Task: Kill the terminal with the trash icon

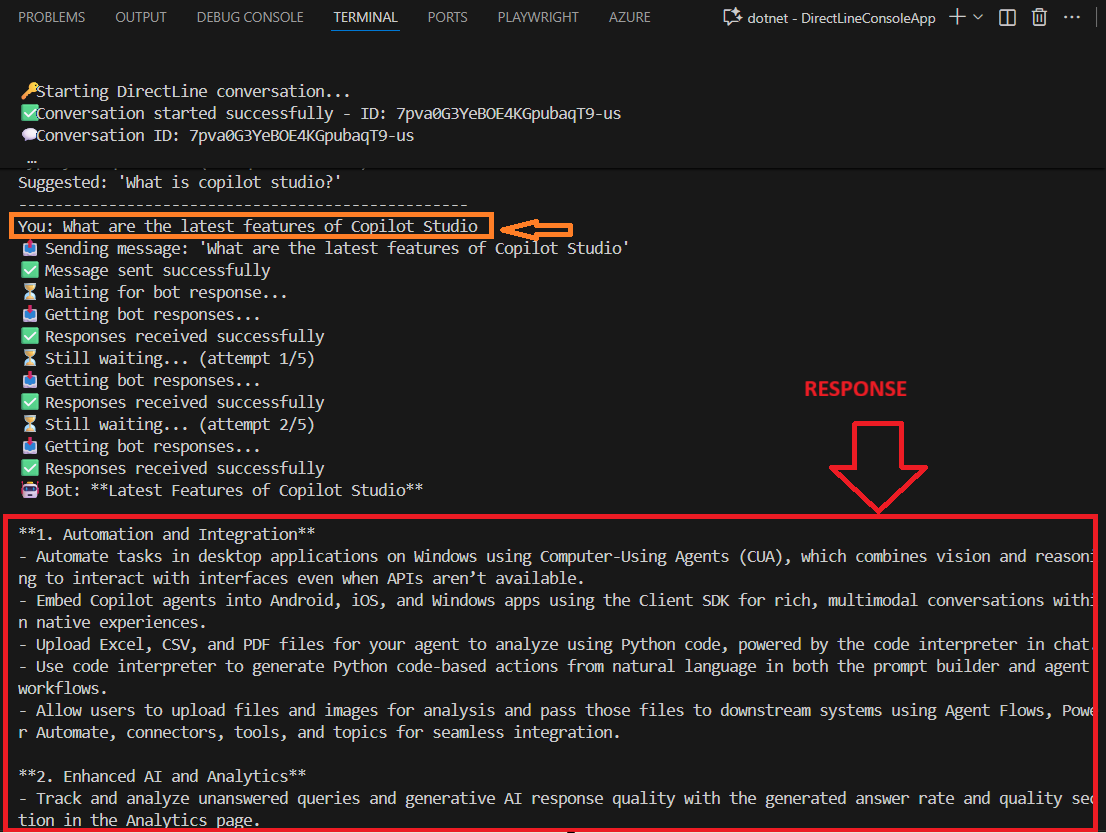Action: [x=1040, y=17]
